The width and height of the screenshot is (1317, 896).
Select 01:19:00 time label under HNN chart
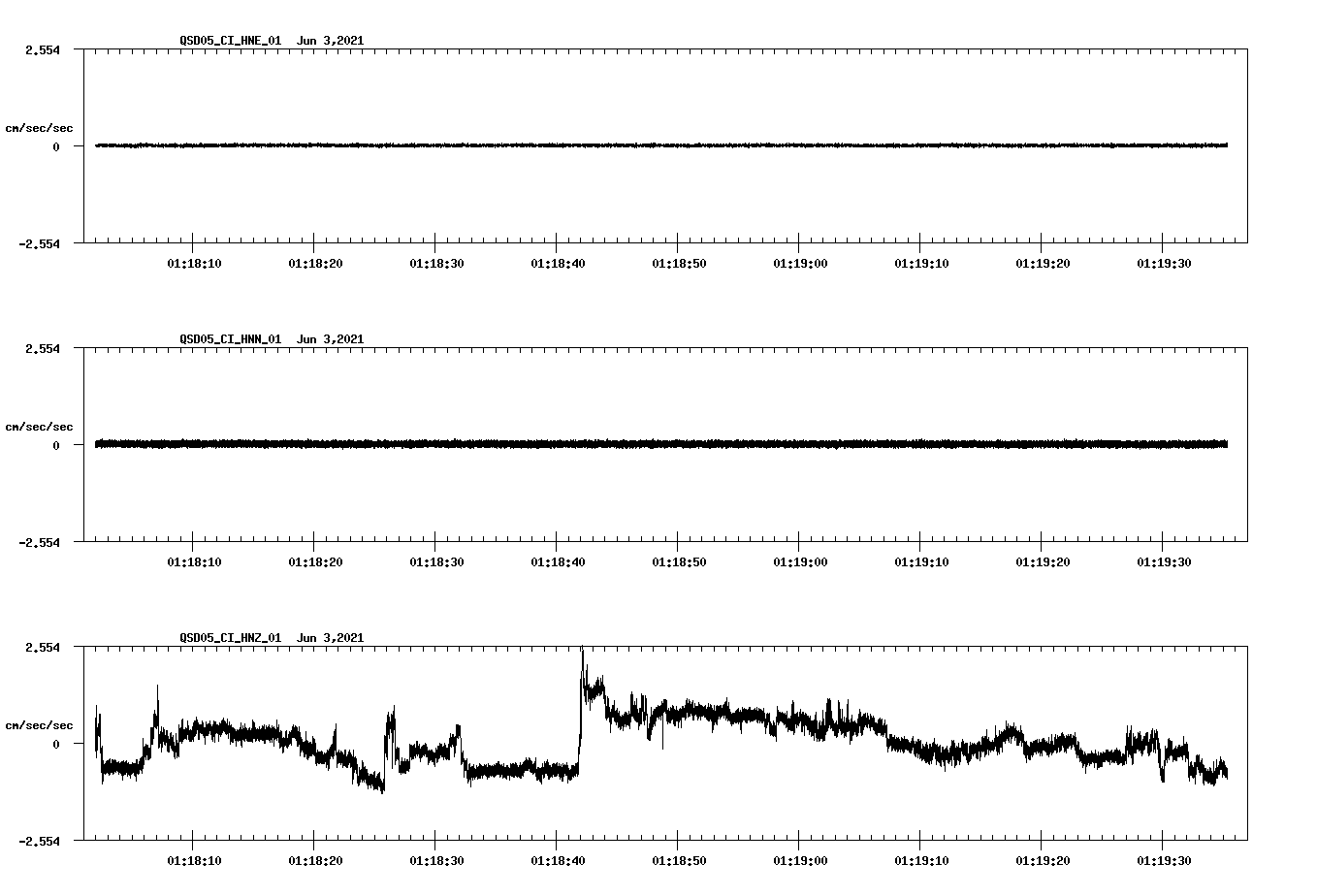click(x=800, y=561)
